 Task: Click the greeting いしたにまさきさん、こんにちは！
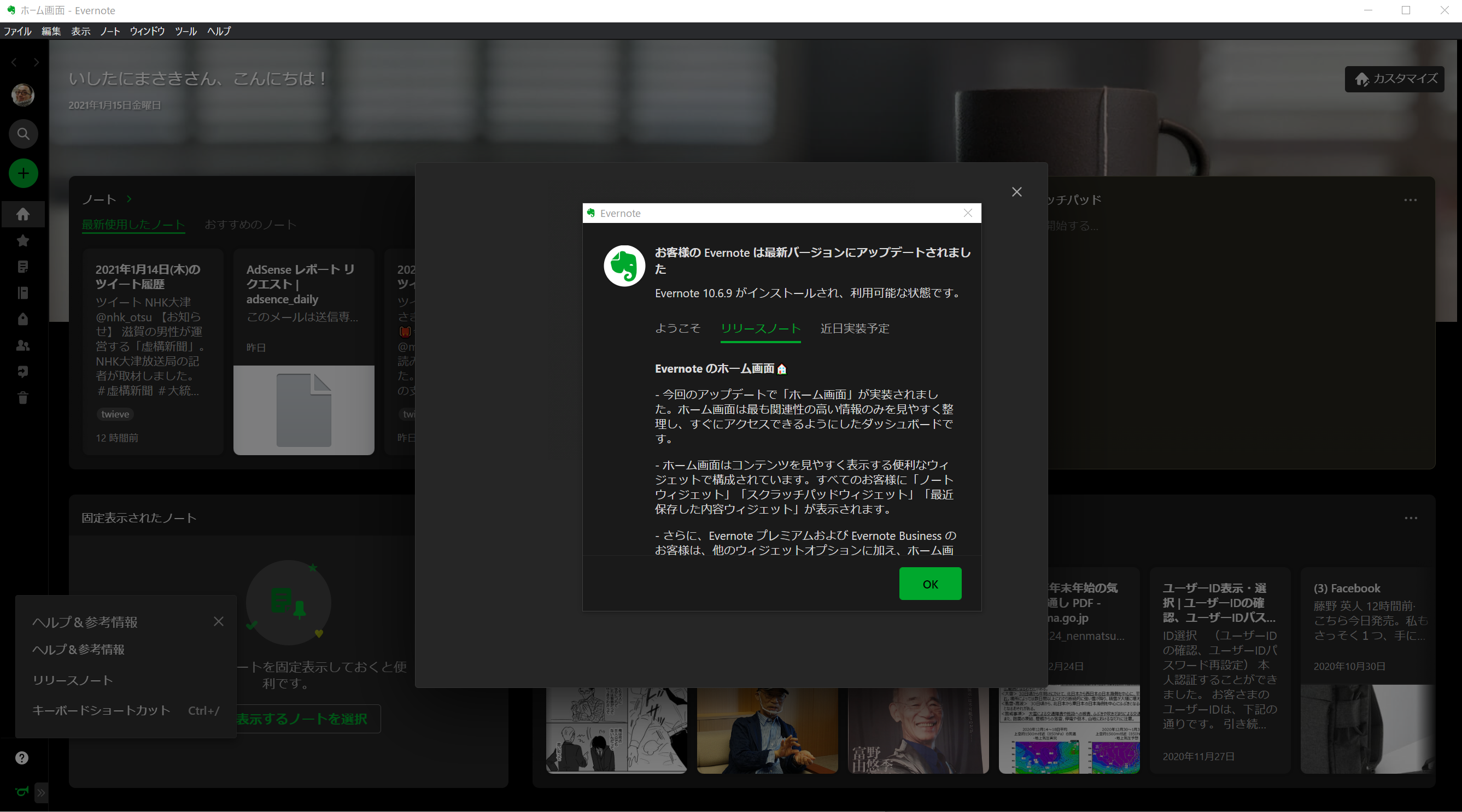tap(198, 79)
